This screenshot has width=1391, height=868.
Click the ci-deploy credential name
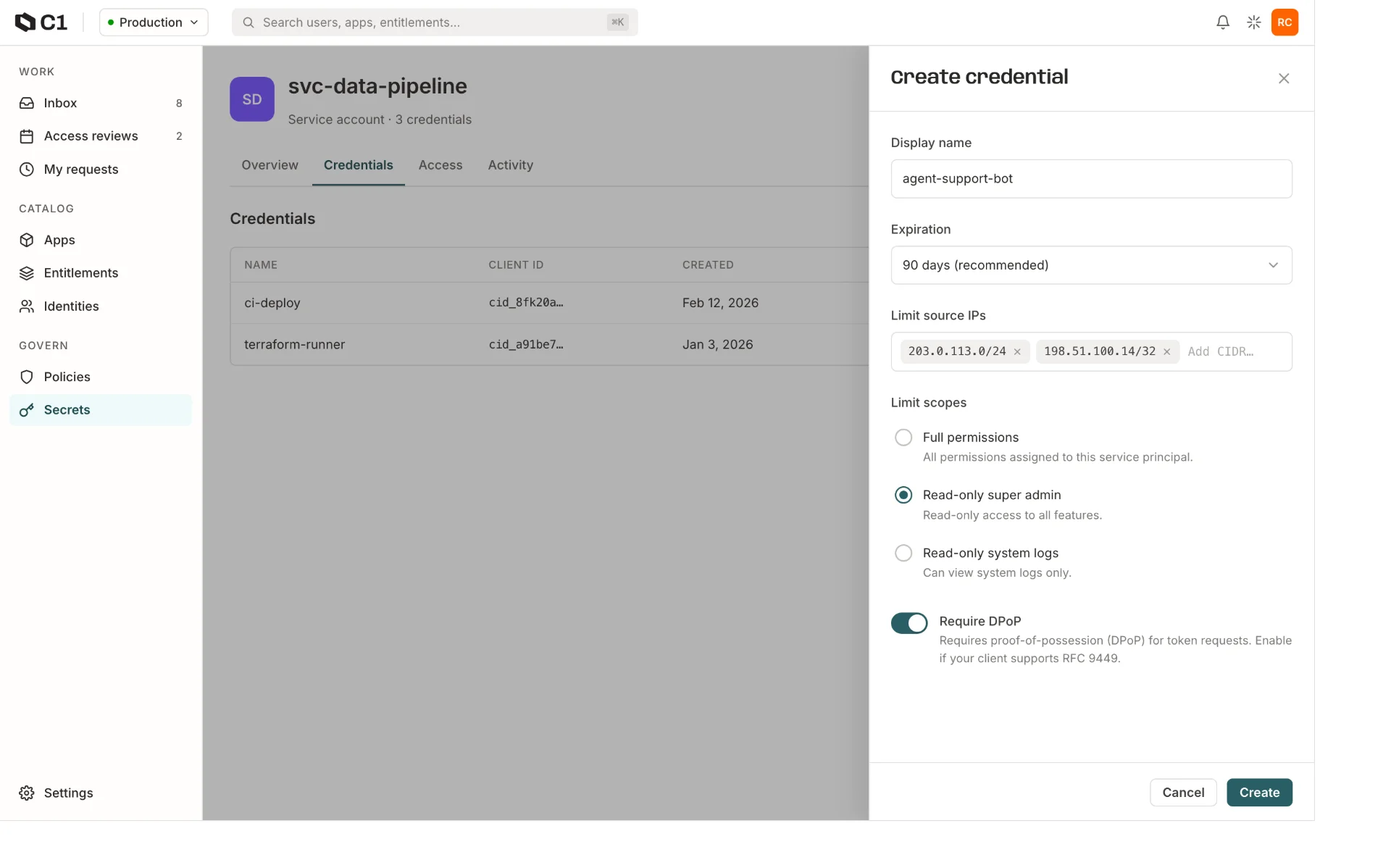(x=272, y=303)
